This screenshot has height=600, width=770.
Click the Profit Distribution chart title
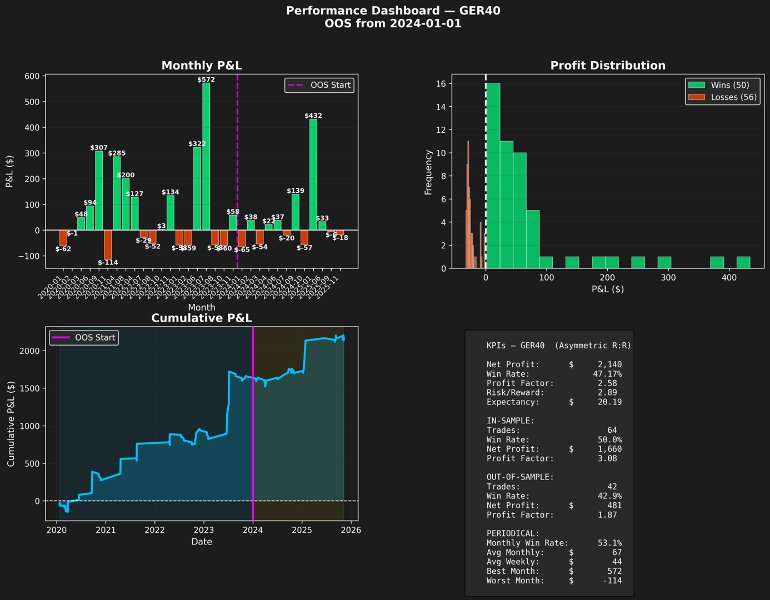pyautogui.click(x=607, y=65)
